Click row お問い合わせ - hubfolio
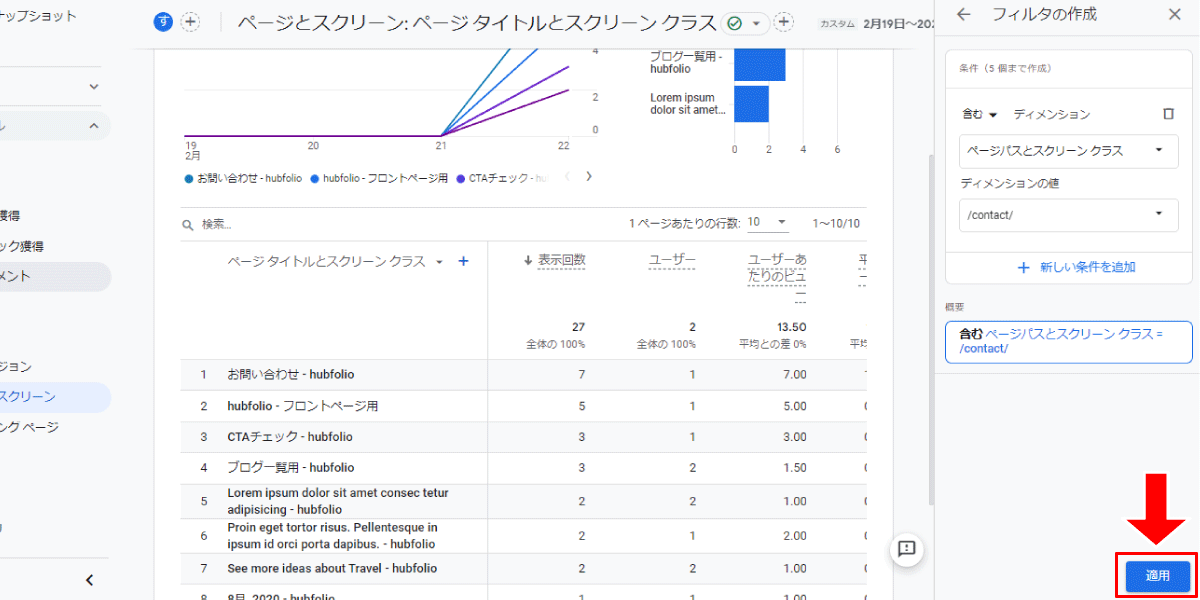1200x600 pixels. pos(523,374)
